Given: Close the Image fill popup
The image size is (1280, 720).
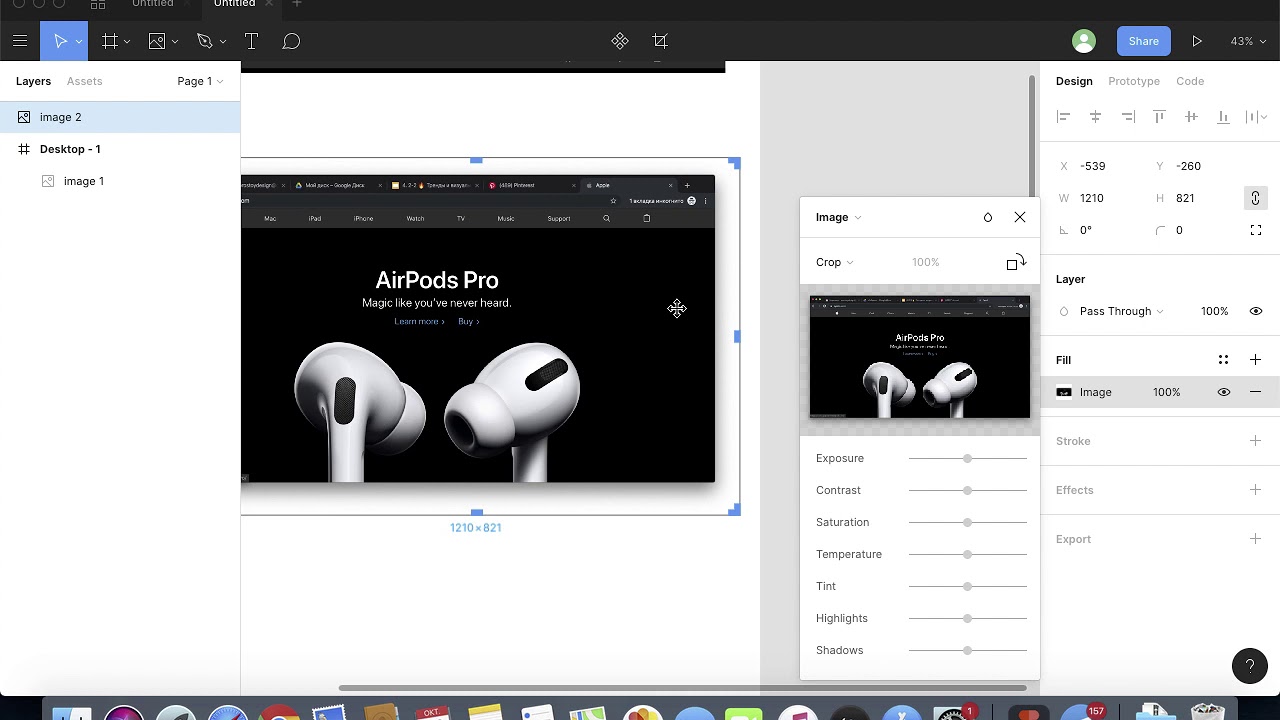Looking at the screenshot, I should (x=1020, y=217).
